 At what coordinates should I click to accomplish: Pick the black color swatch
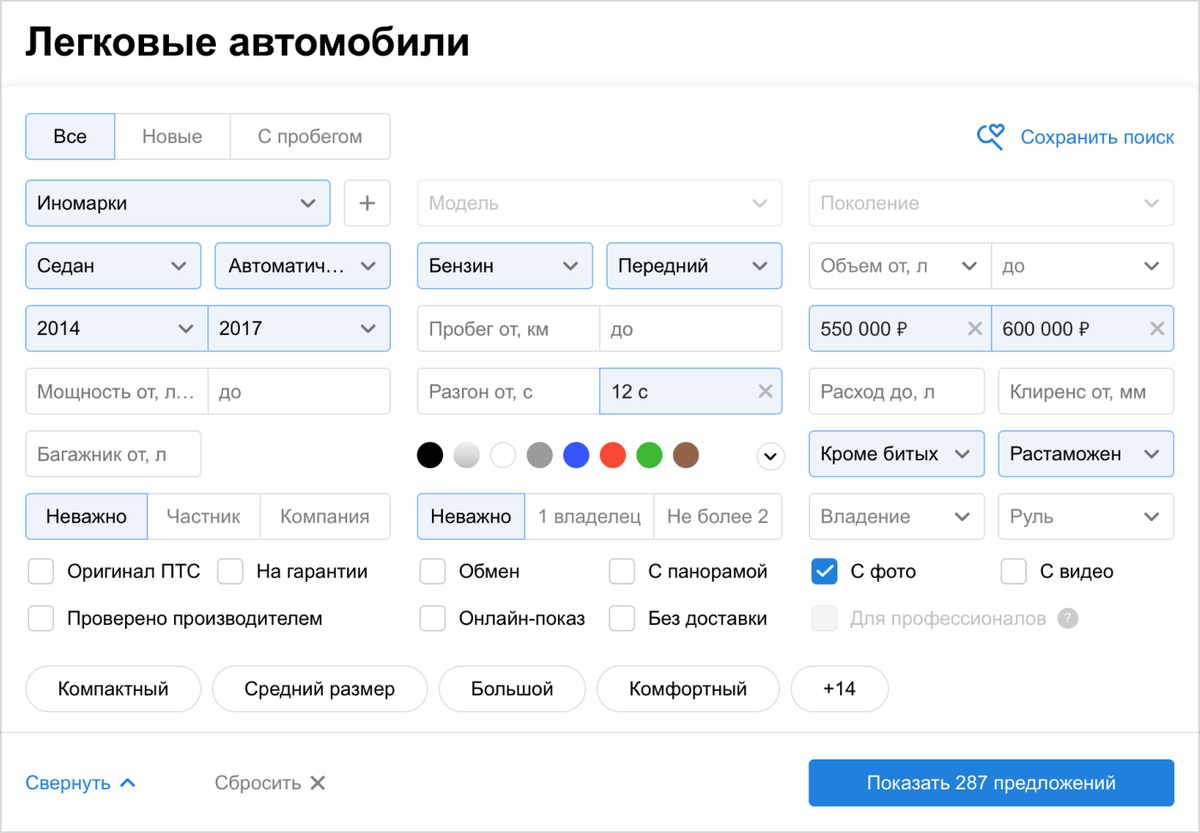[x=430, y=456]
